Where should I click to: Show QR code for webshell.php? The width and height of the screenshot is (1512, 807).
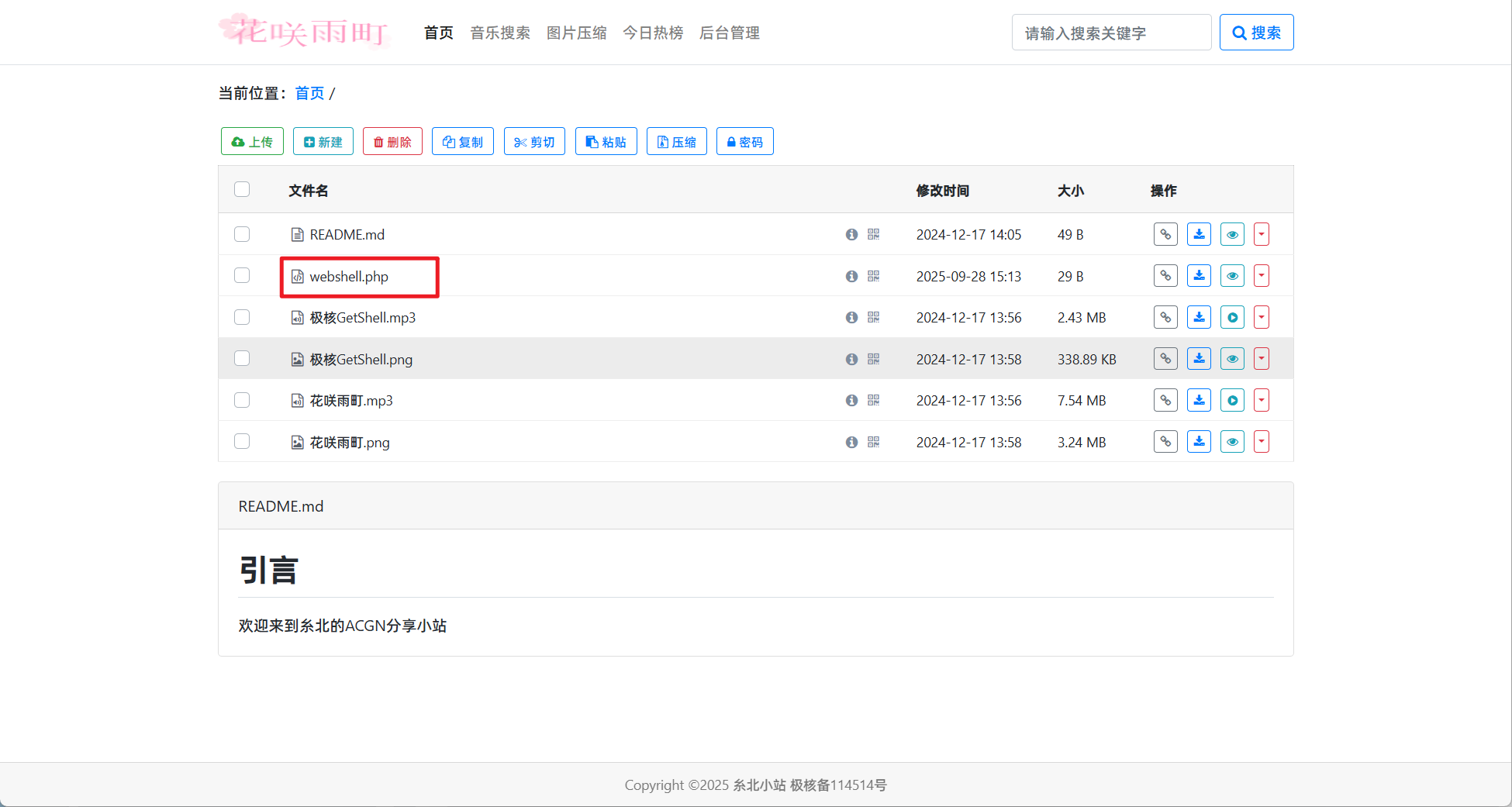pos(873,276)
